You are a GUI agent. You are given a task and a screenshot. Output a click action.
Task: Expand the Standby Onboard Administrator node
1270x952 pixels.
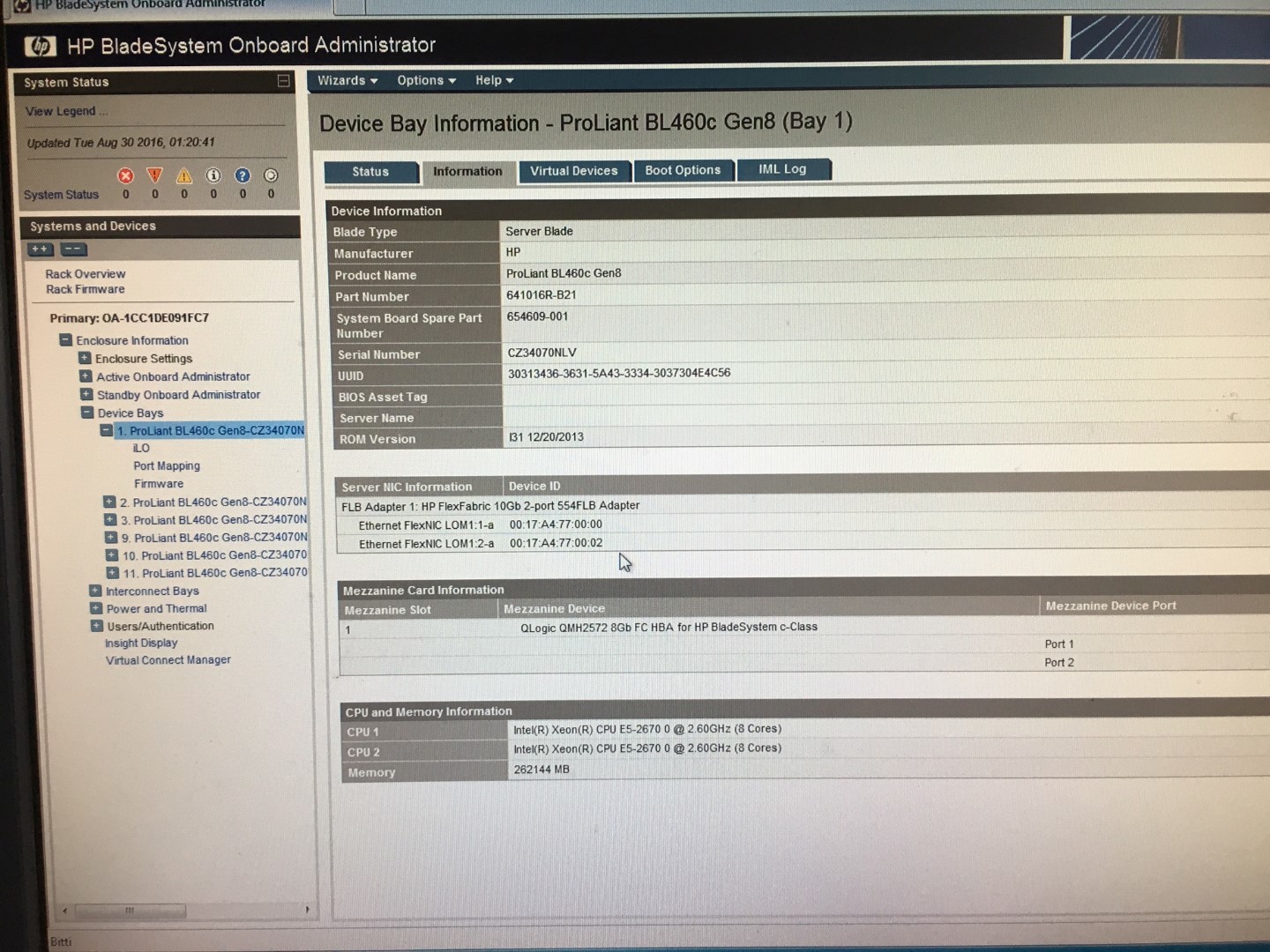click(86, 394)
